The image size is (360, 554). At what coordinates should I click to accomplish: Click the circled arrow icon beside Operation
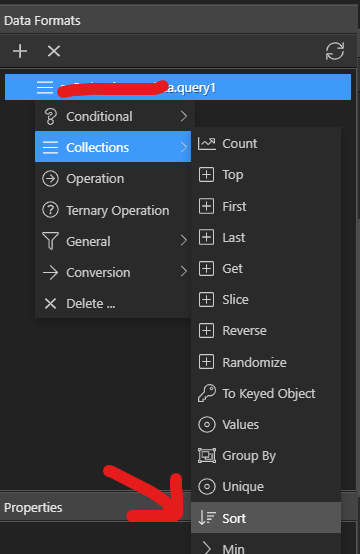click(51, 178)
